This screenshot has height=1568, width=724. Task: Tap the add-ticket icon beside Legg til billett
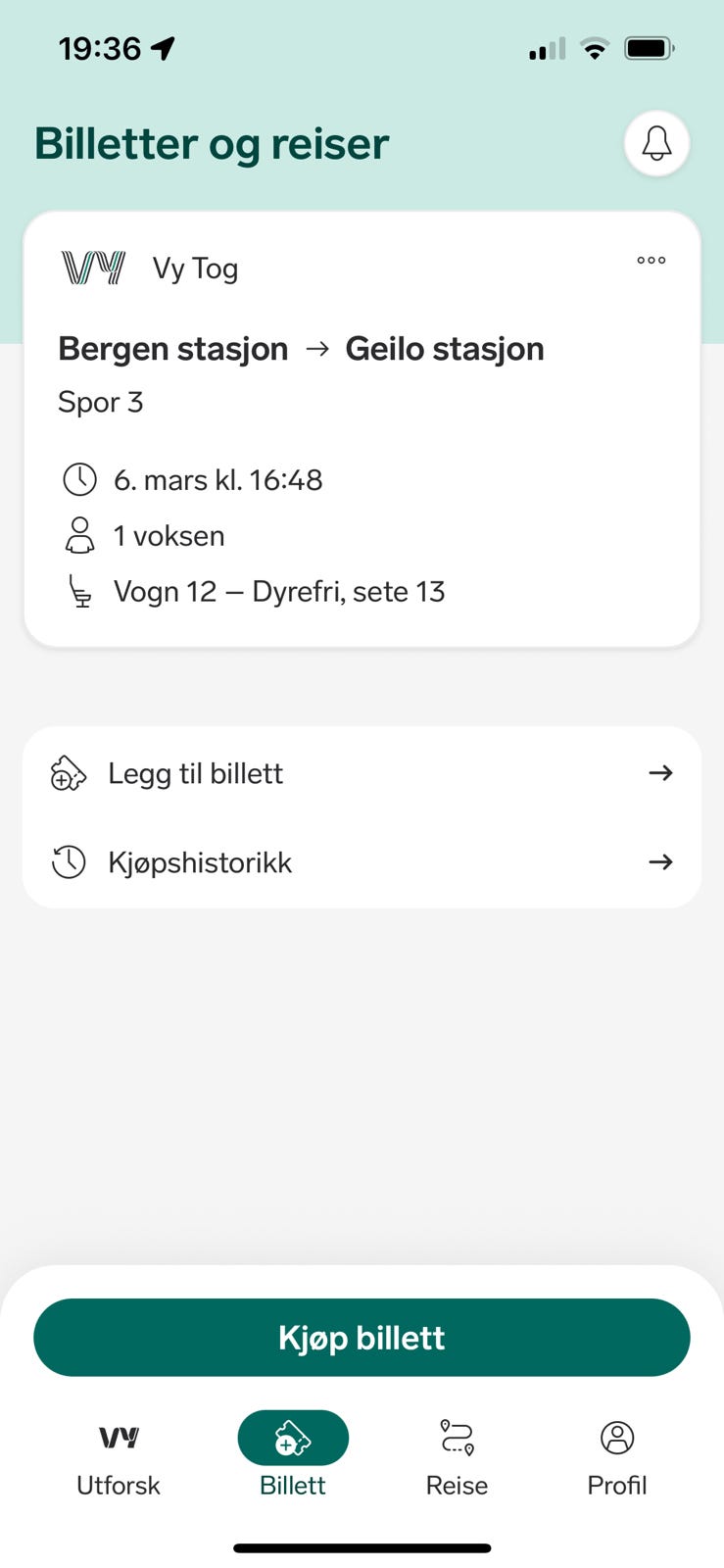point(69,773)
